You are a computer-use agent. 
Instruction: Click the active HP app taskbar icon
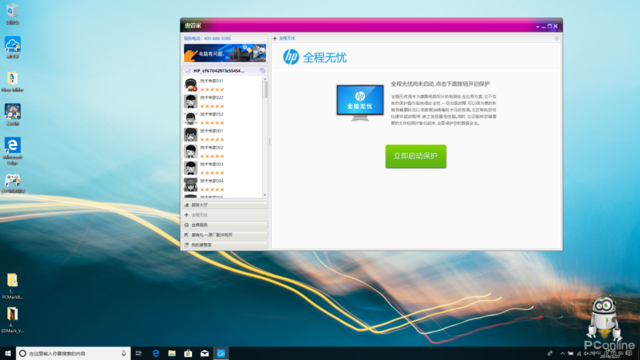coord(221,353)
